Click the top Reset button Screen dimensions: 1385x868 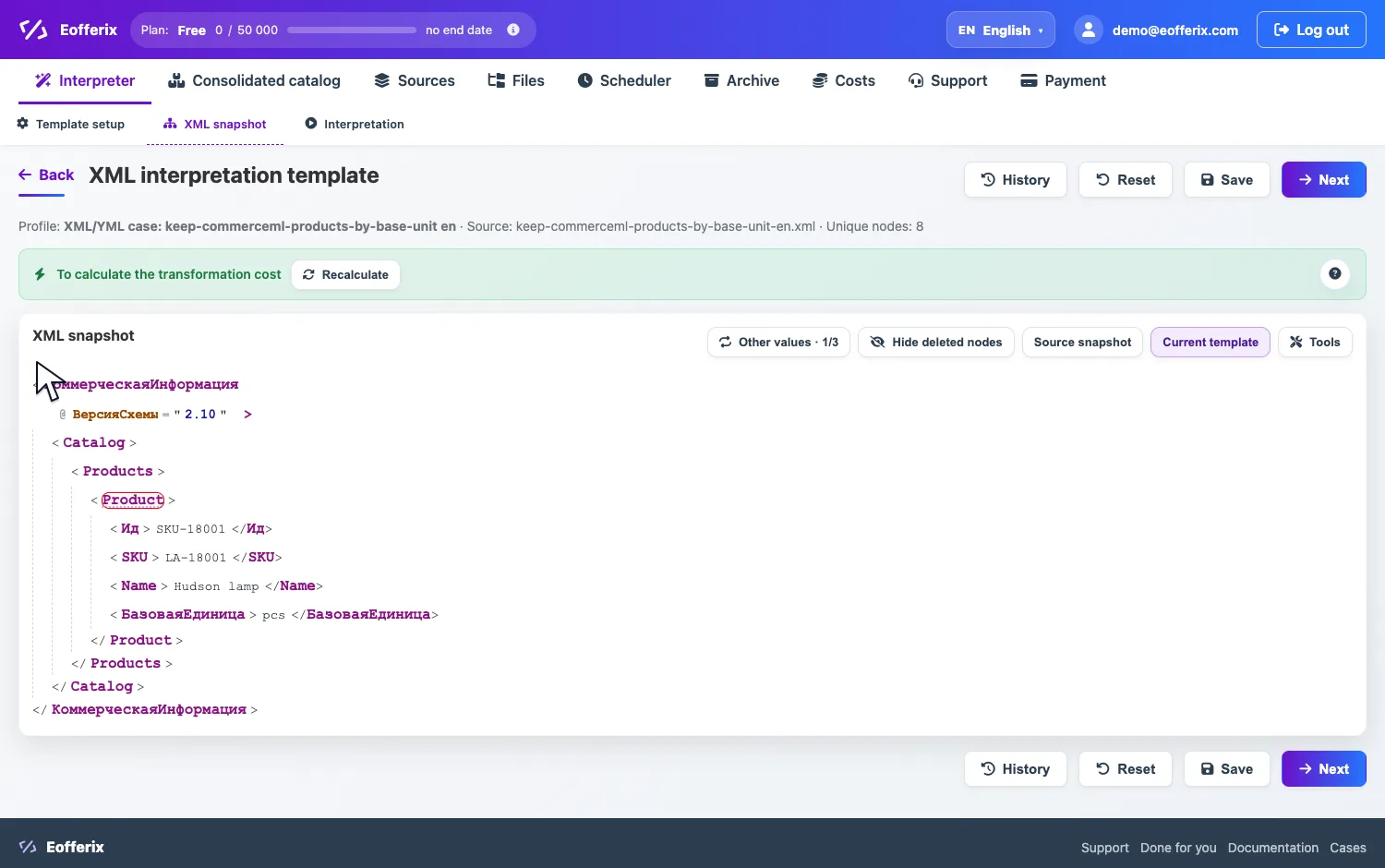coord(1126,180)
